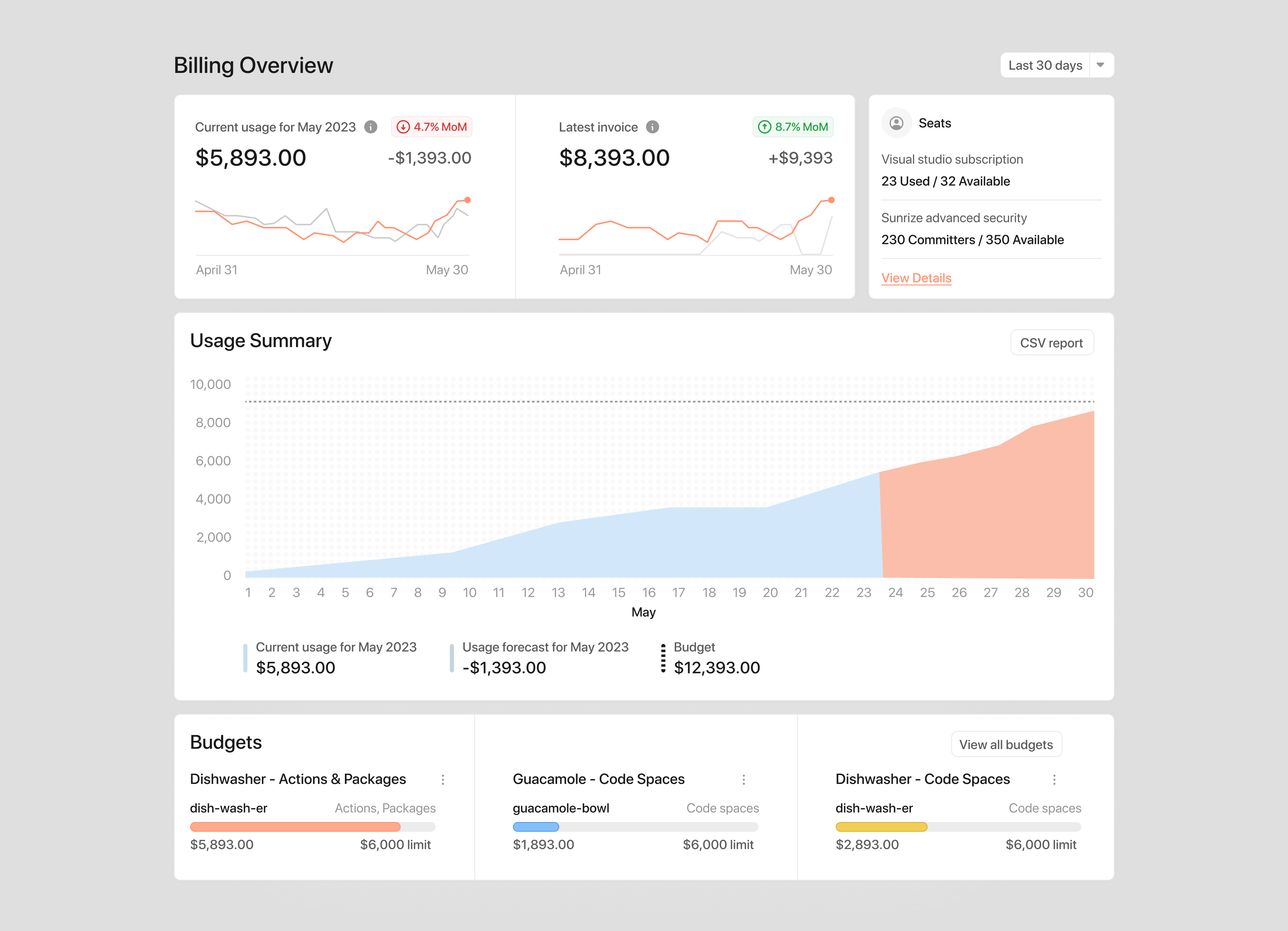Image resolution: width=1288 pixels, height=931 pixels.
Task: Open options menu for Dishwasher - Actions & Packages
Action: (x=443, y=779)
